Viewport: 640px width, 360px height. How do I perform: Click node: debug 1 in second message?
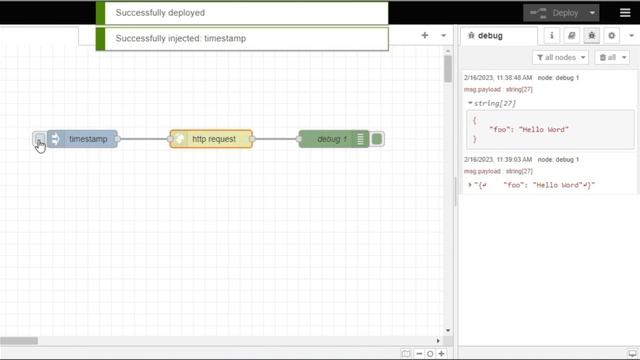point(558,160)
